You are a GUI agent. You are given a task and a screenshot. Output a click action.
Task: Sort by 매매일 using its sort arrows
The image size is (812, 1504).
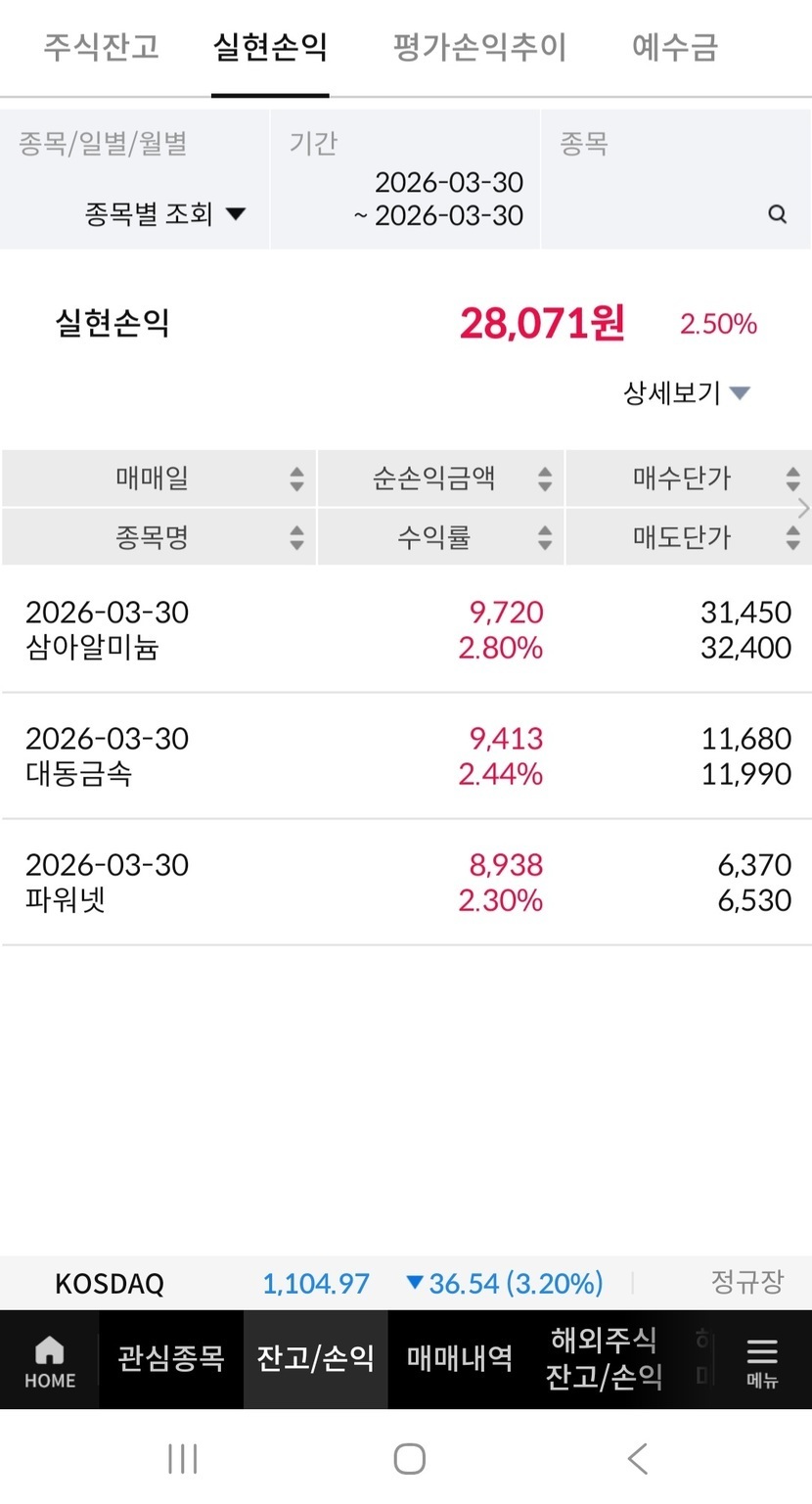[297, 479]
